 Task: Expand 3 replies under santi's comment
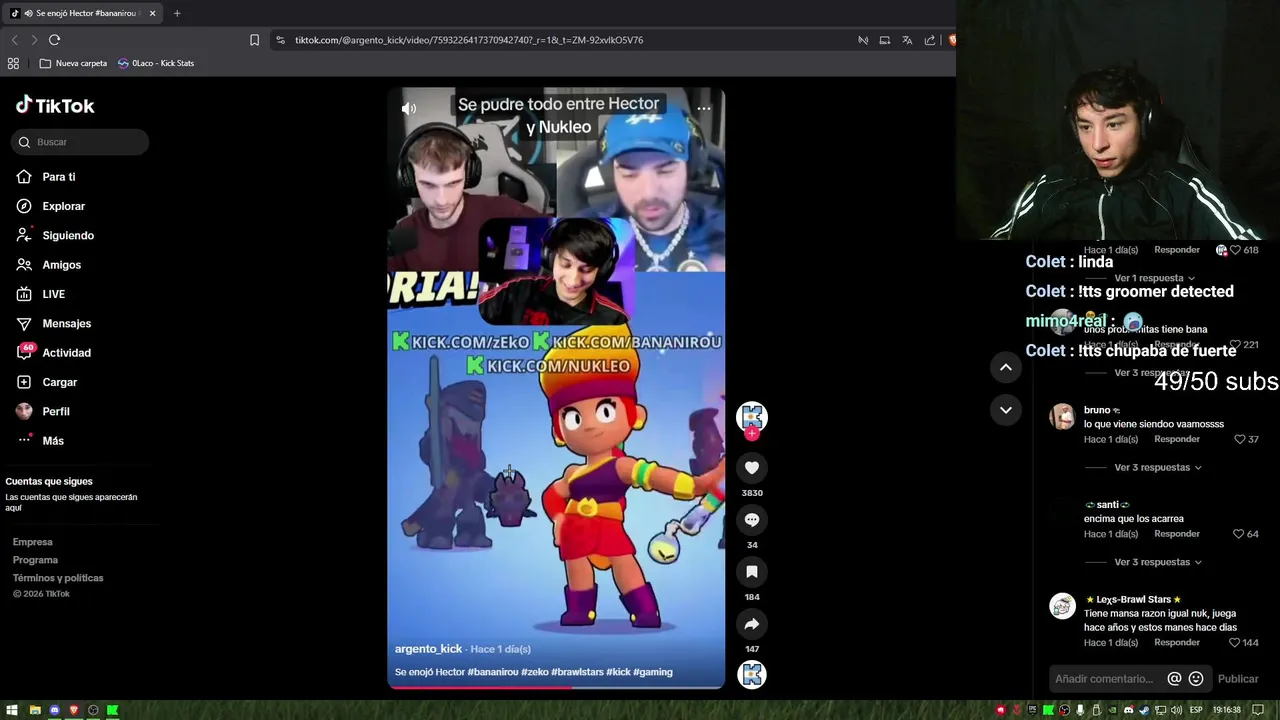coord(1157,562)
